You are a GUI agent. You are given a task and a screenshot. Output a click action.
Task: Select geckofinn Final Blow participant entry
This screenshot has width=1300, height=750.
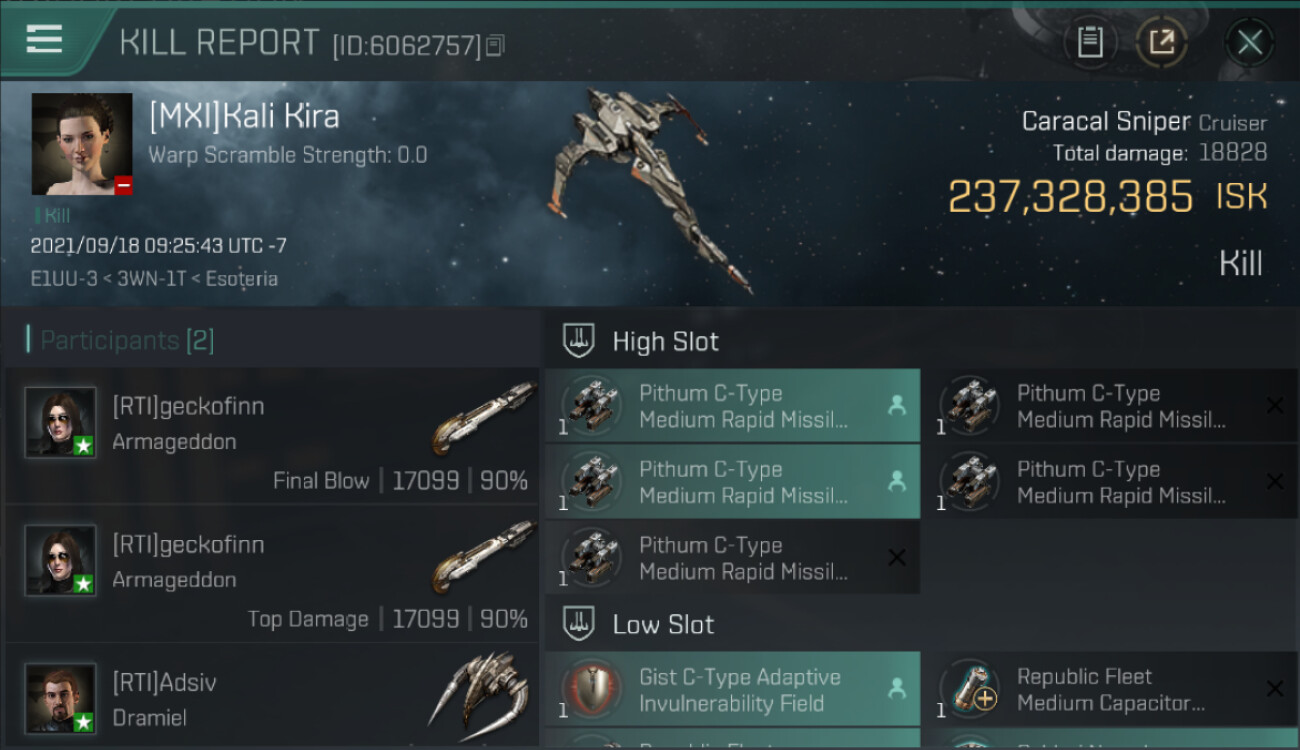pyautogui.click(x=272, y=436)
